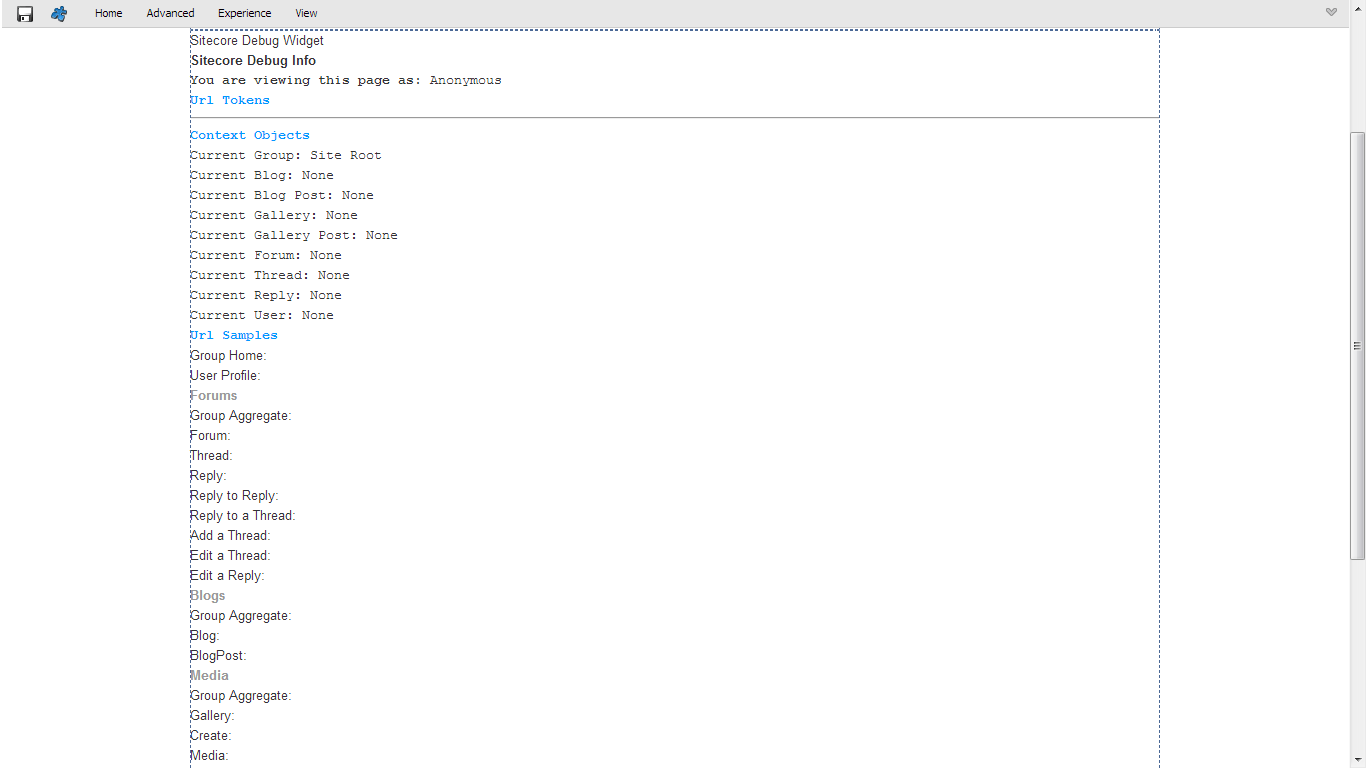
Task: Click the Context Objects link
Action: pyautogui.click(x=250, y=135)
